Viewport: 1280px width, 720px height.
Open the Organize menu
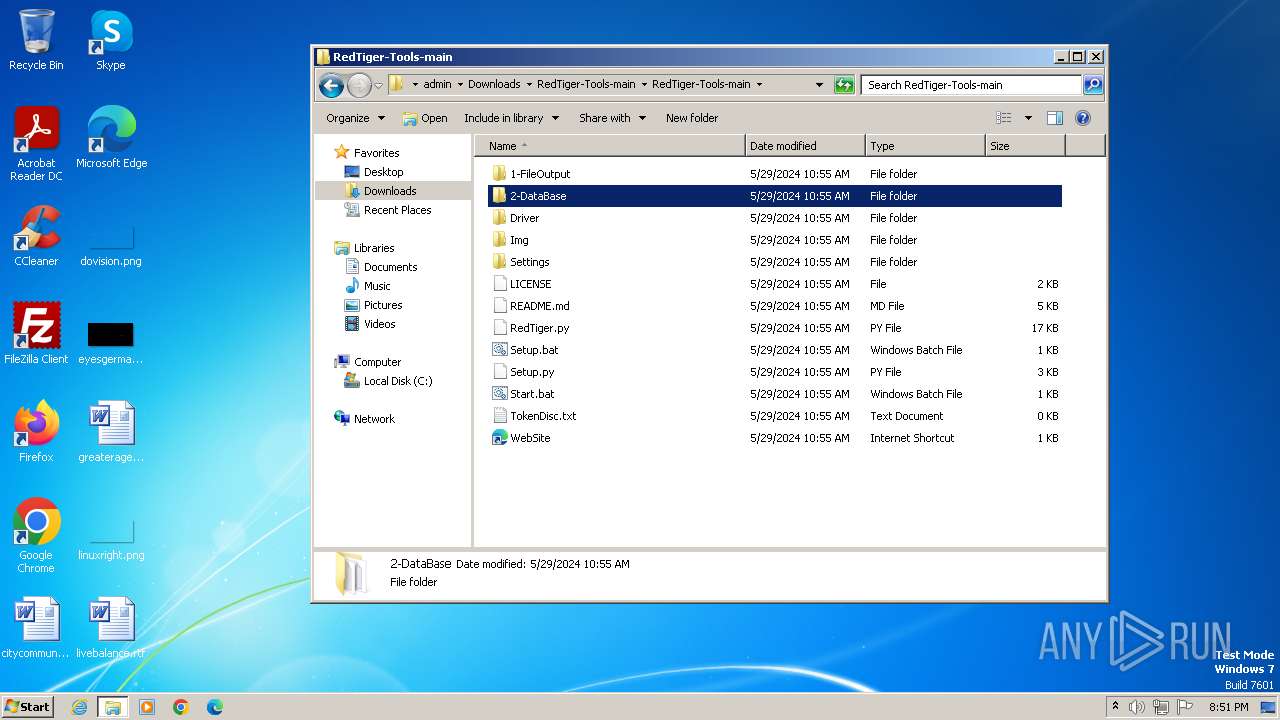click(x=355, y=118)
